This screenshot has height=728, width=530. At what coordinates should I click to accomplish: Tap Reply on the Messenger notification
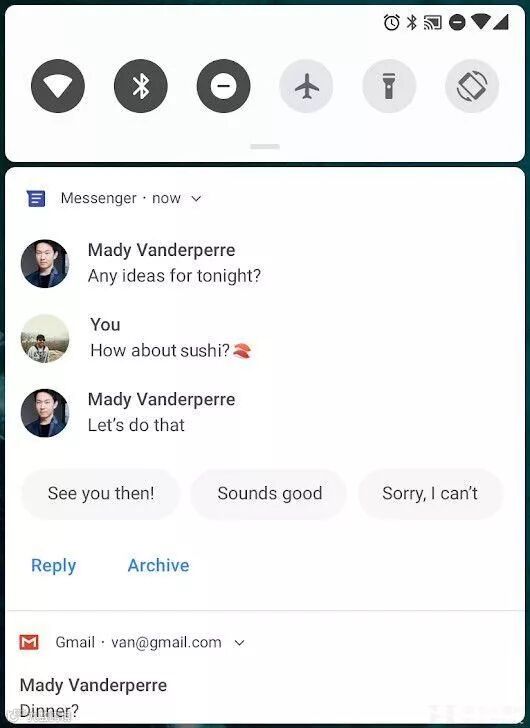53,566
